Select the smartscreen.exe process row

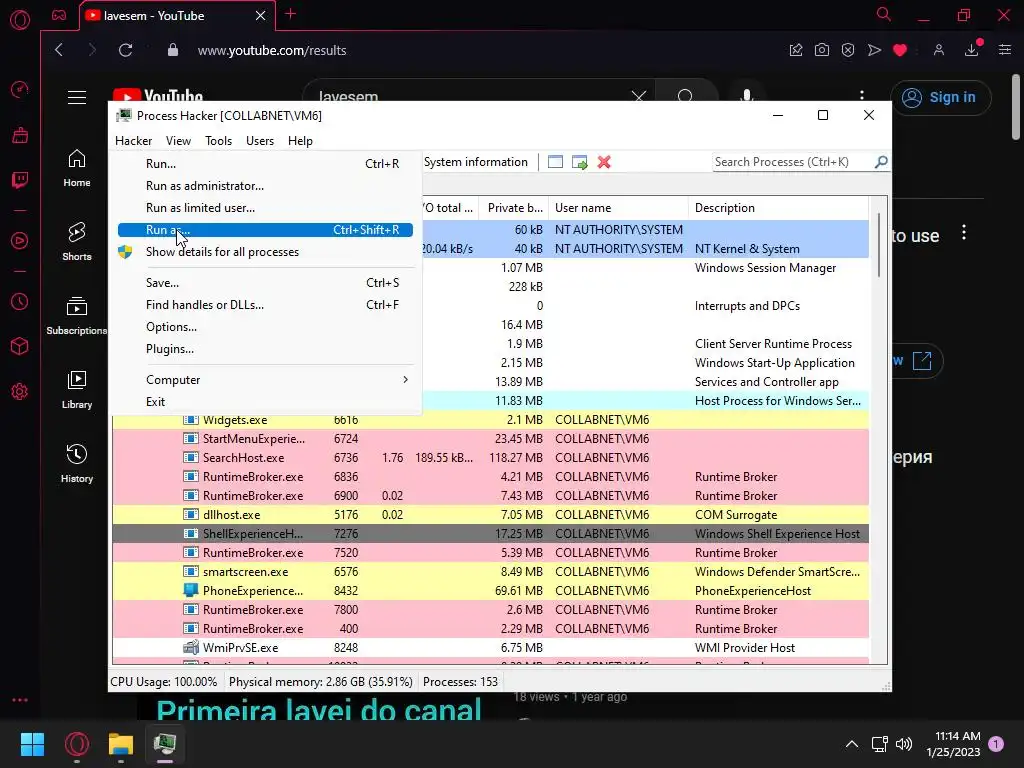490,571
